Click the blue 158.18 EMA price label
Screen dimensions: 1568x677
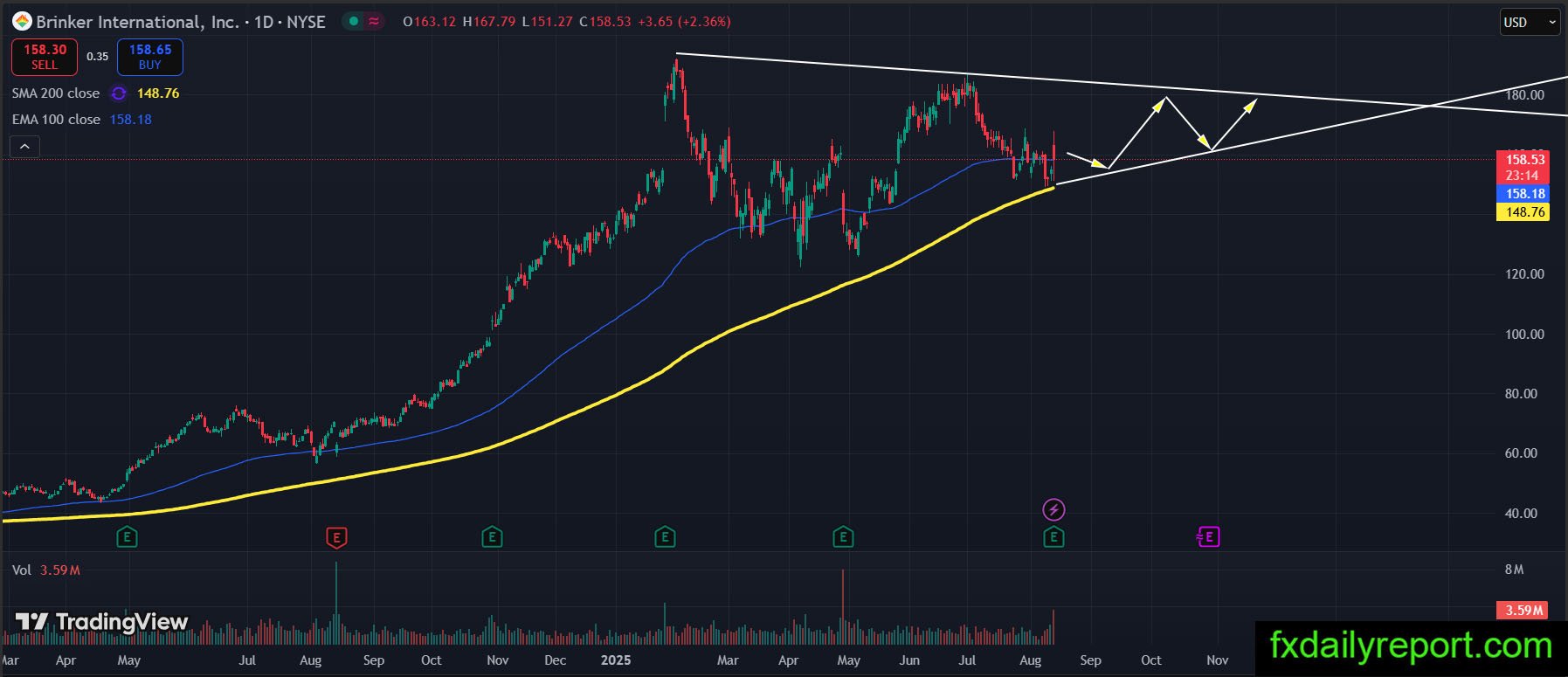click(1525, 194)
